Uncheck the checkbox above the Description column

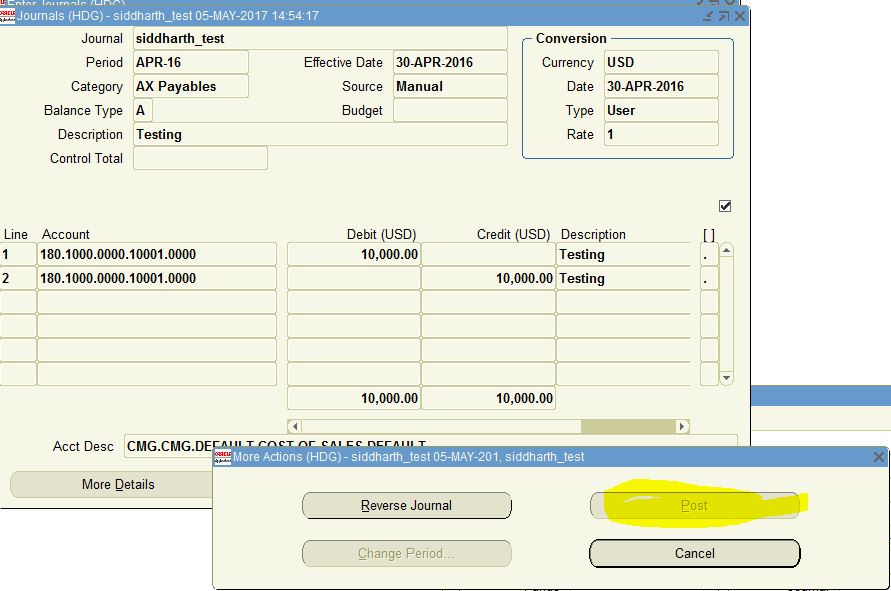(x=724, y=205)
